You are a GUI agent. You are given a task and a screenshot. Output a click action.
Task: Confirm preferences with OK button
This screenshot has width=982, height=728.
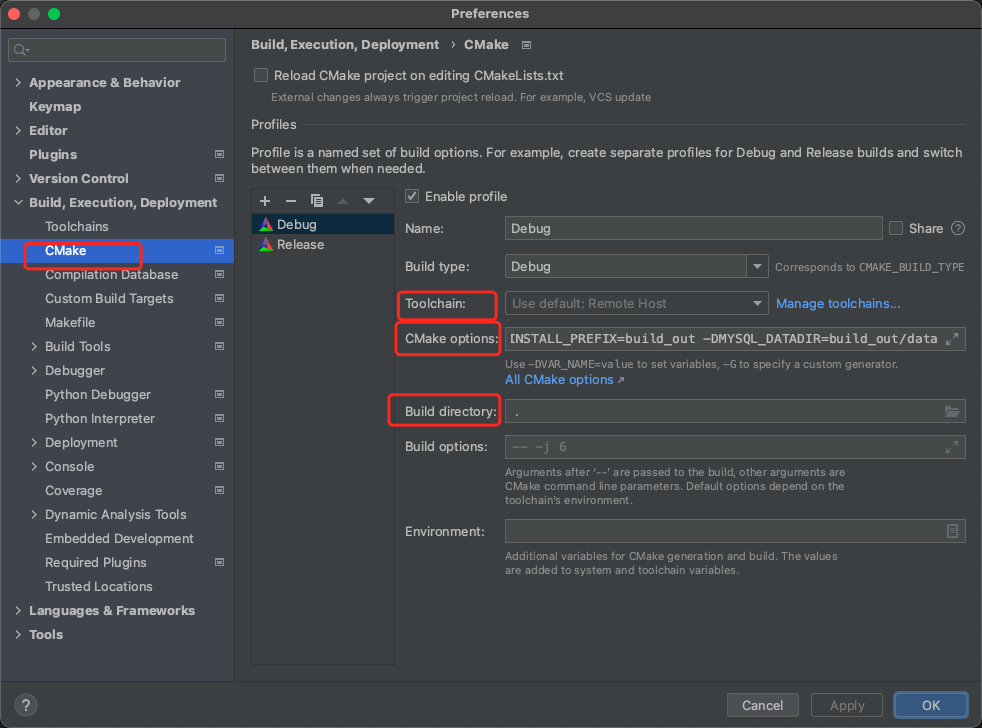pyautogui.click(x=931, y=705)
